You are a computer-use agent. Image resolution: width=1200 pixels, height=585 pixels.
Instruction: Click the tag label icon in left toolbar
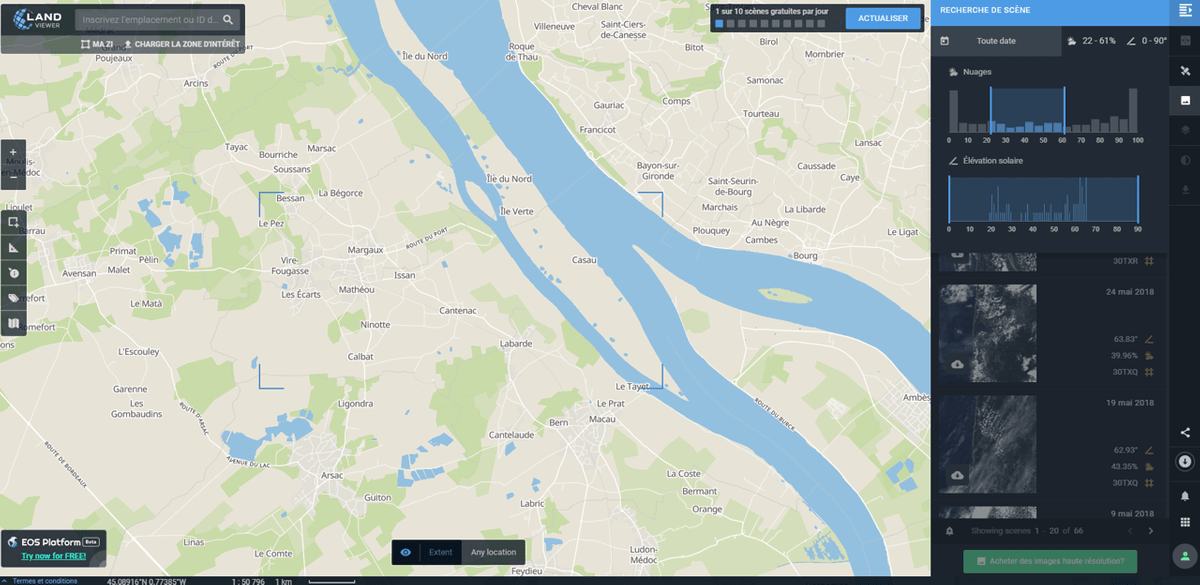pyautogui.click(x=13, y=298)
